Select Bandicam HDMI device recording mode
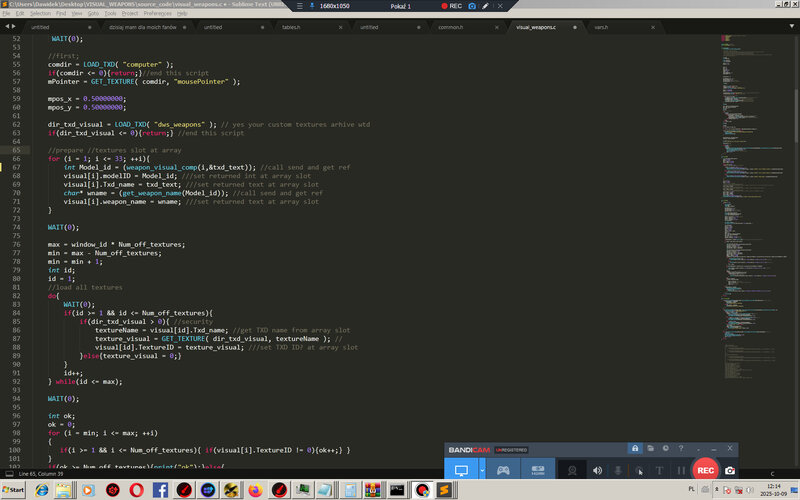Viewport: 800px width, 500px height. pyautogui.click(x=536, y=470)
